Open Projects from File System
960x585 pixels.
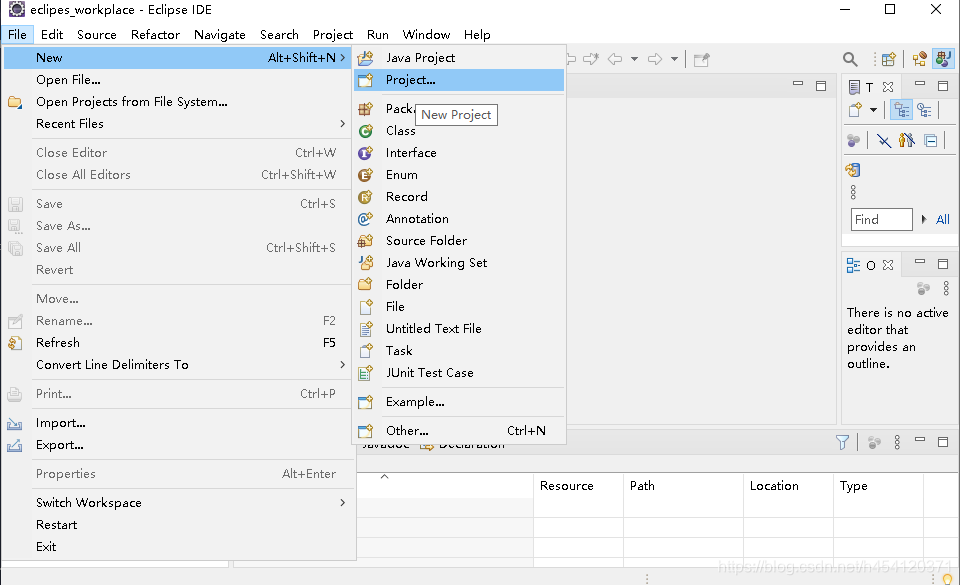pos(178,102)
